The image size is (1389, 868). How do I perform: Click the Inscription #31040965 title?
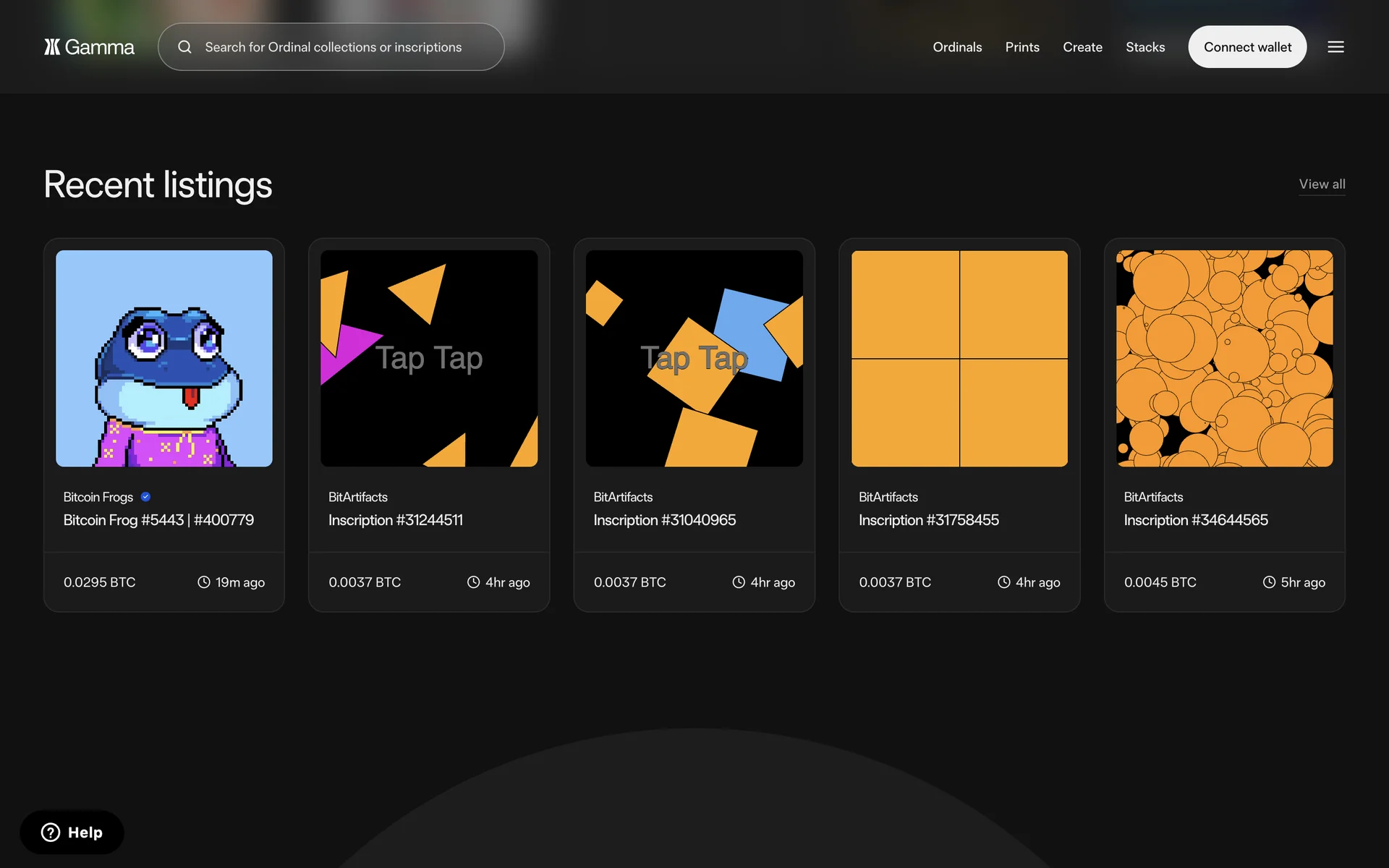pyautogui.click(x=664, y=520)
